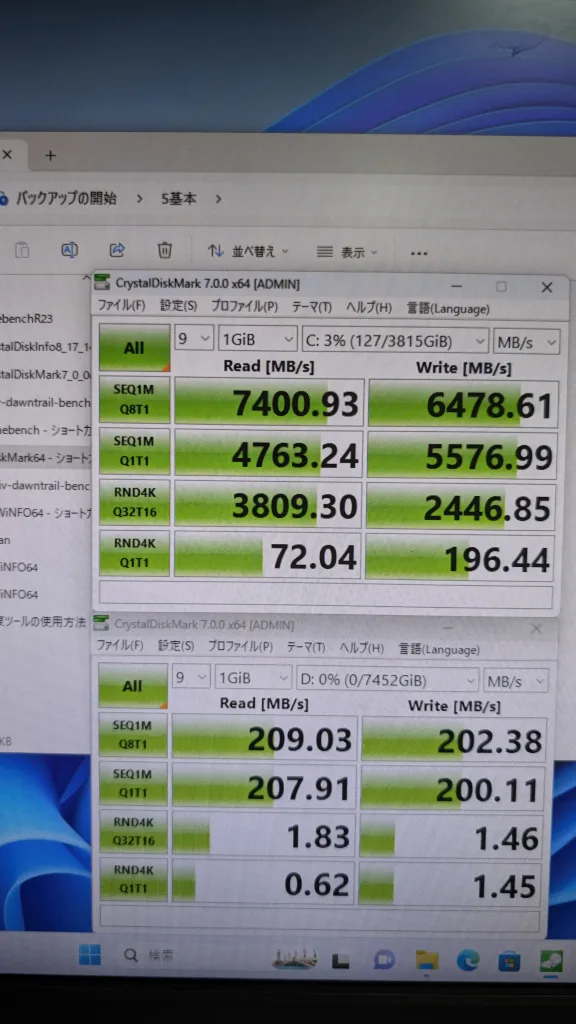Click the Delete trash icon in Explorer
The image size is (576, 1024).
click(x=165, y=249)
